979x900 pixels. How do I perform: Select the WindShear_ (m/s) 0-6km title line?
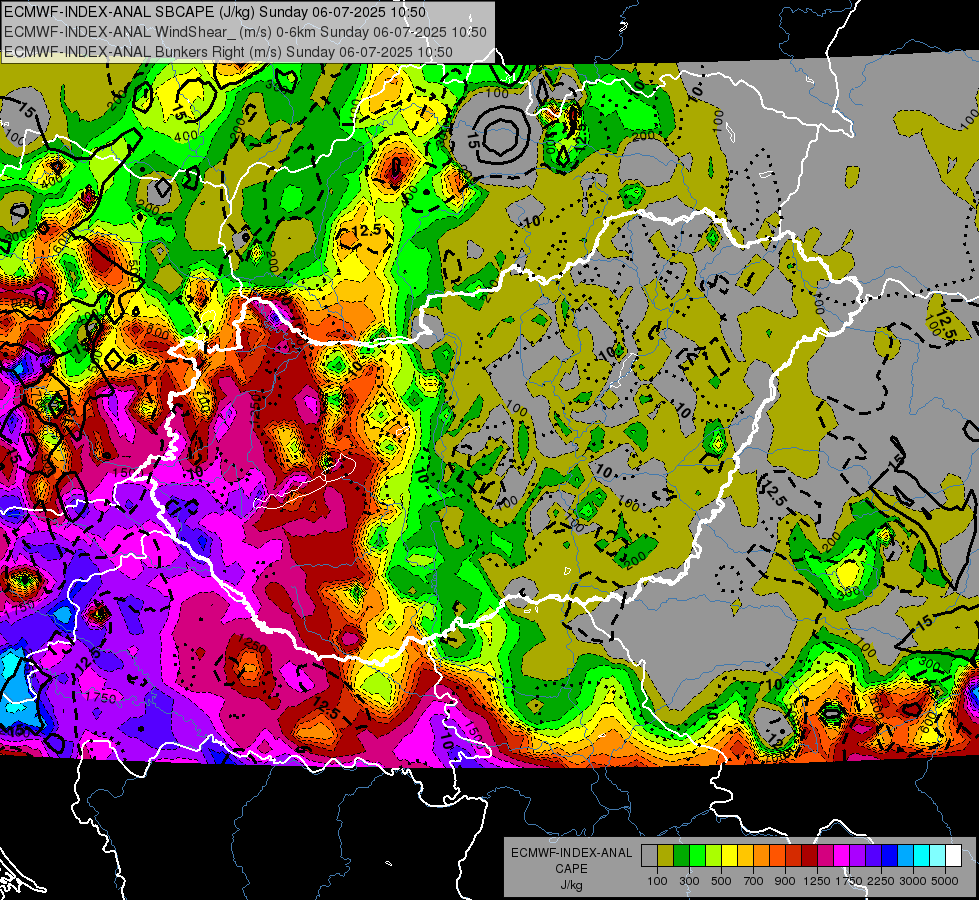tap(245, 32)
